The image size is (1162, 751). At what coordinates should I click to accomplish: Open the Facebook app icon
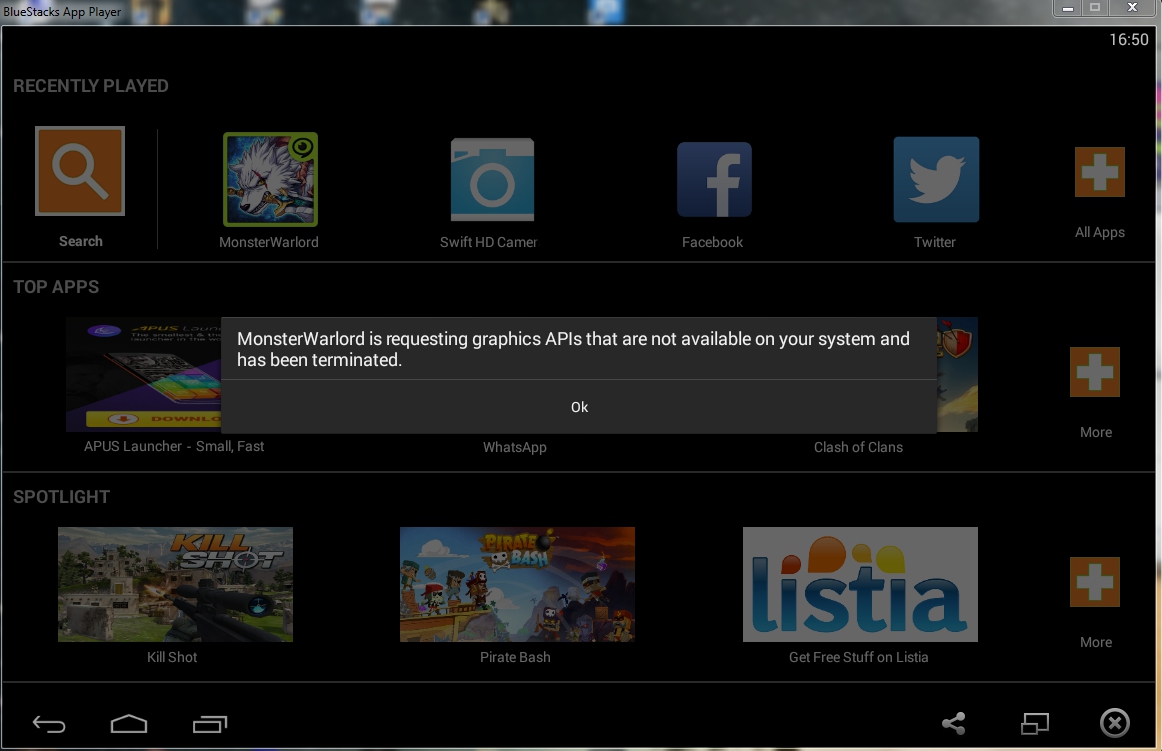[714, 179]
